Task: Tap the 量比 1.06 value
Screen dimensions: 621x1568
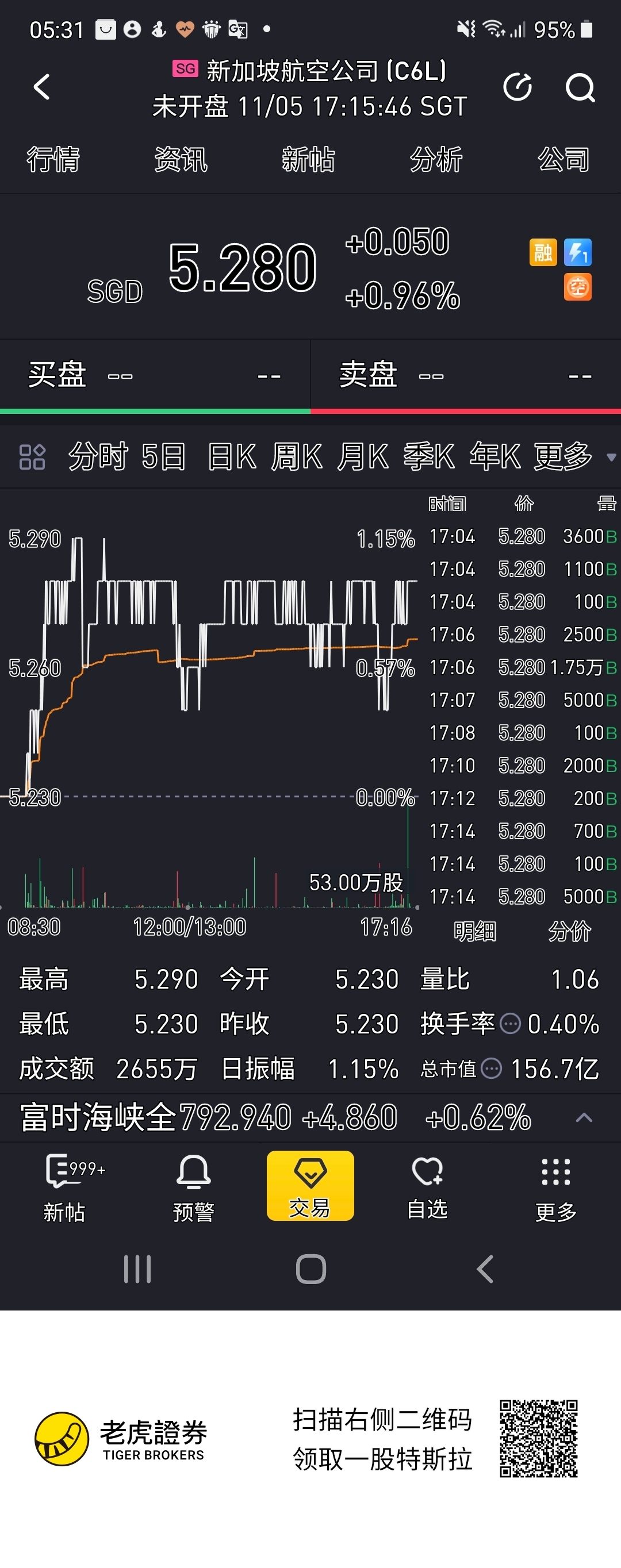Action: [575, 979]
